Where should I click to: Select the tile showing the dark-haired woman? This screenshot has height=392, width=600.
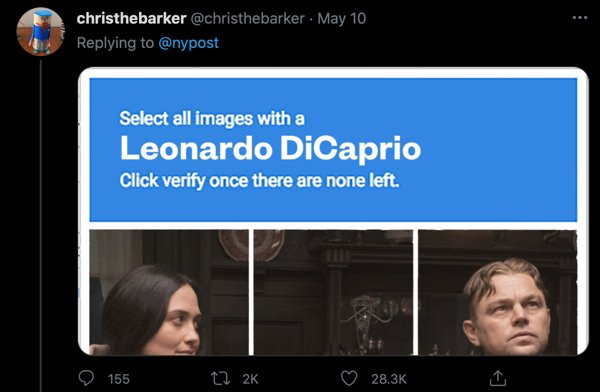click(169, 292)
